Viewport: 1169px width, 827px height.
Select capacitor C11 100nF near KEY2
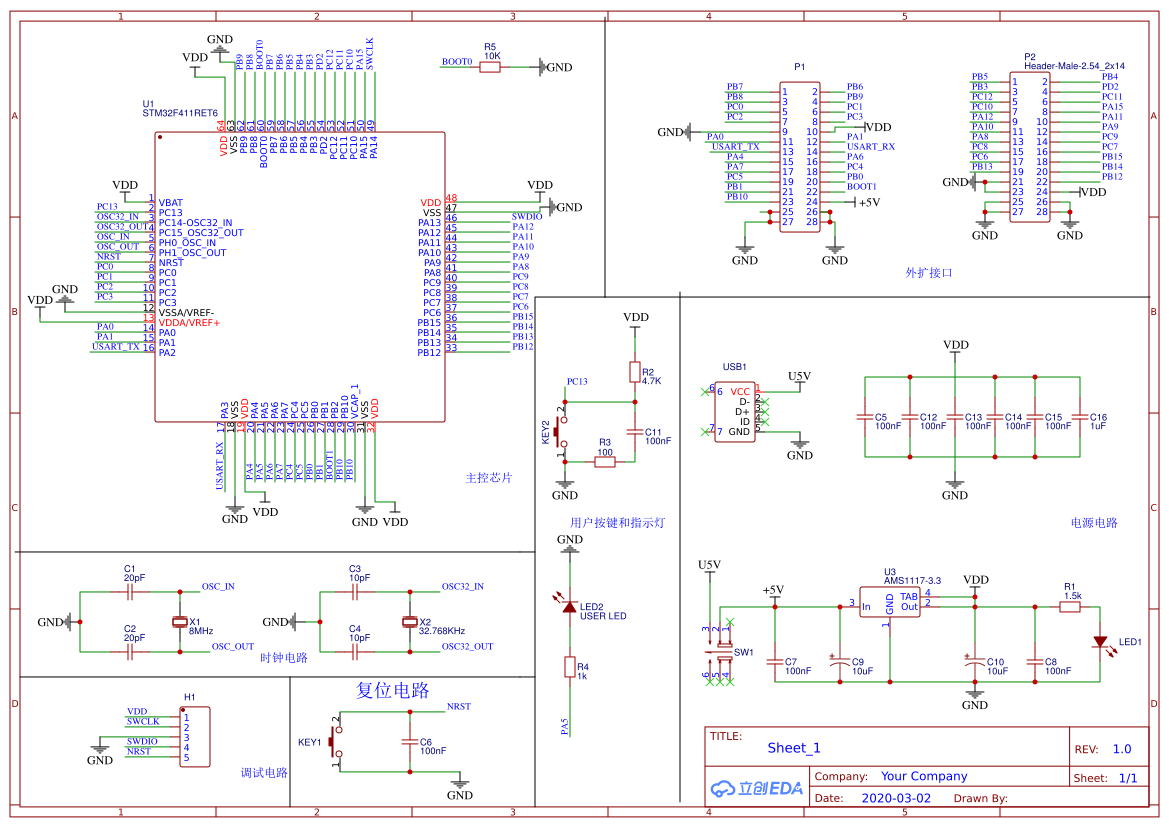[x=635, y=432]
